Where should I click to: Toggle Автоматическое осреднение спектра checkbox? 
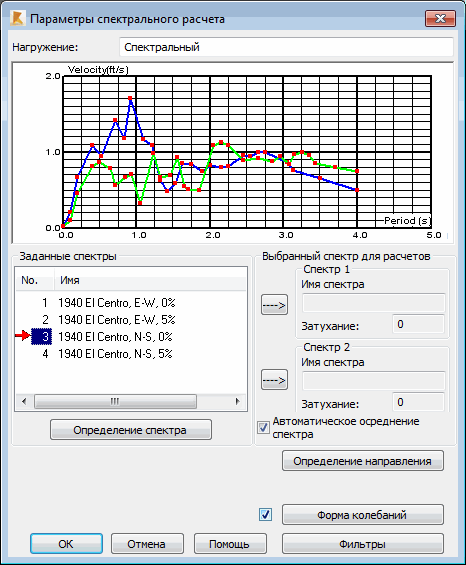coord(263,428)
